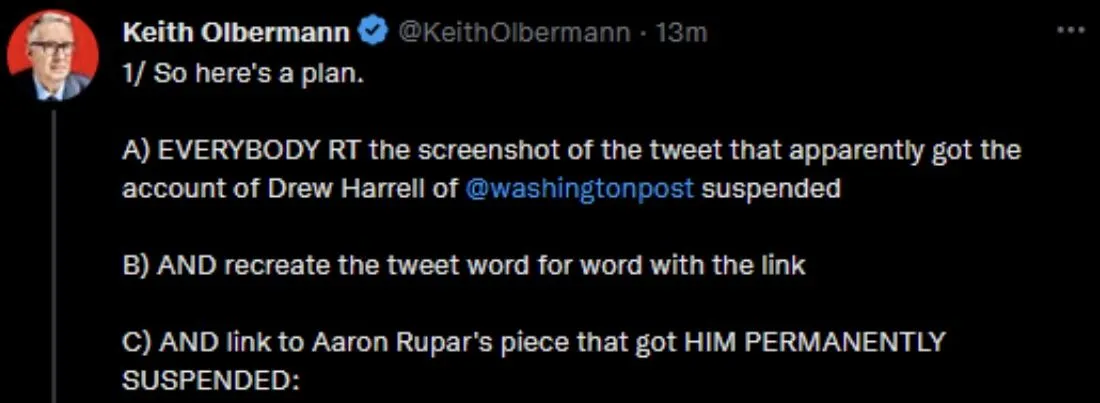Viewport: 1100px width, 403px height.
Task: Click the final "SUSPENDED:" word
Action: click(x=211, y=380)
